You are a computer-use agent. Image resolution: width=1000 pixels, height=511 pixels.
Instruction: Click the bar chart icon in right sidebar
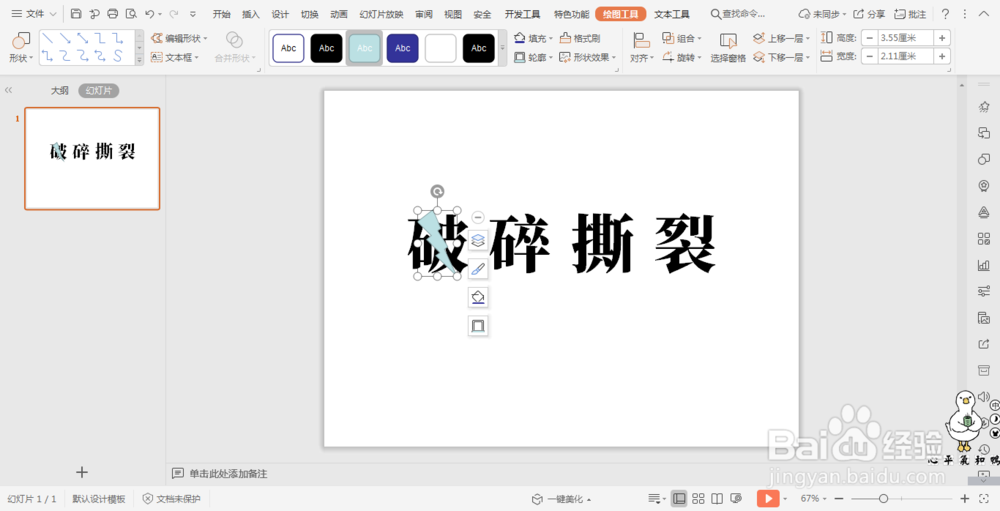coord(983,265)
